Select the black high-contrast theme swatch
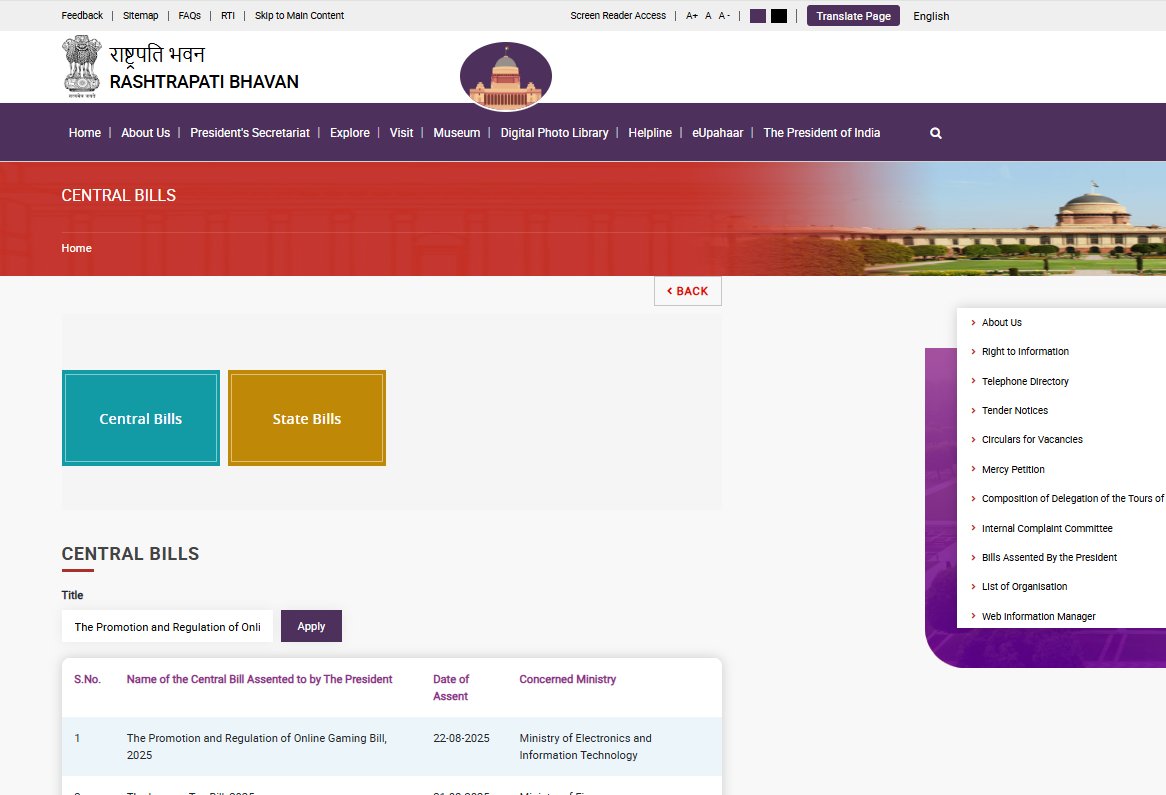 [779, 16]
